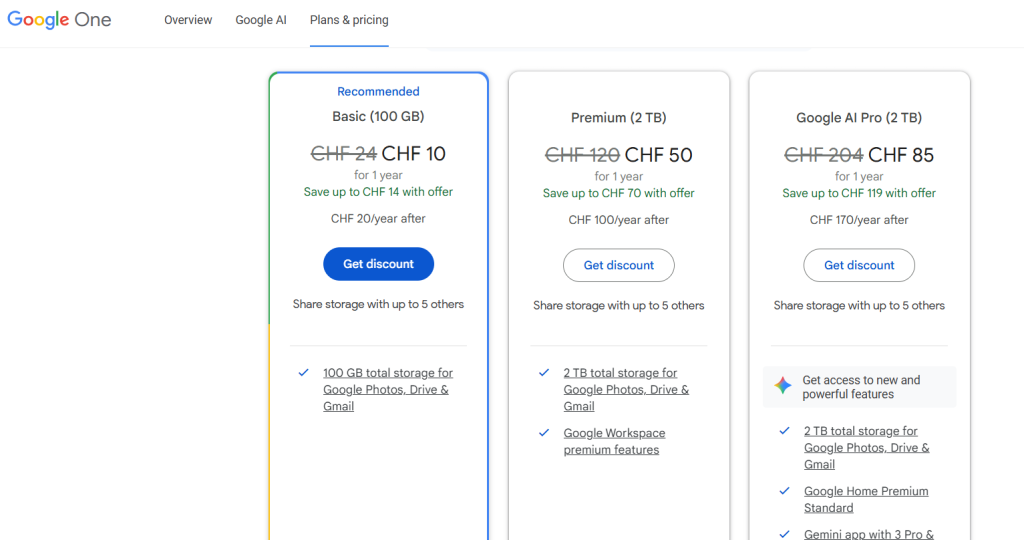This screenshot has width=1024, height=540.
Task: Click the checkmark beside Google Home Premium Standard
Action: click(x=784, y=491)
